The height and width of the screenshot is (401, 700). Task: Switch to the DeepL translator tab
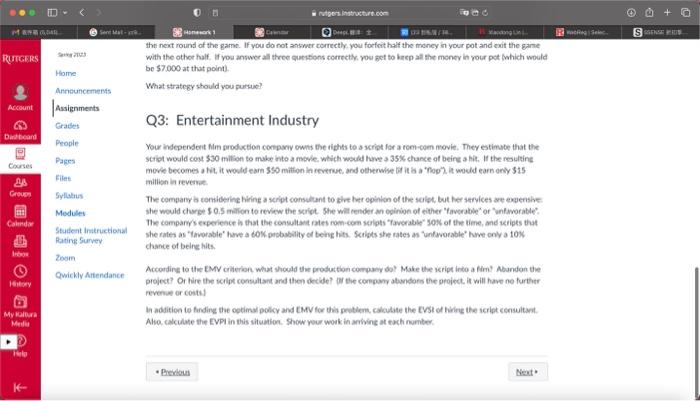(349, 32)
